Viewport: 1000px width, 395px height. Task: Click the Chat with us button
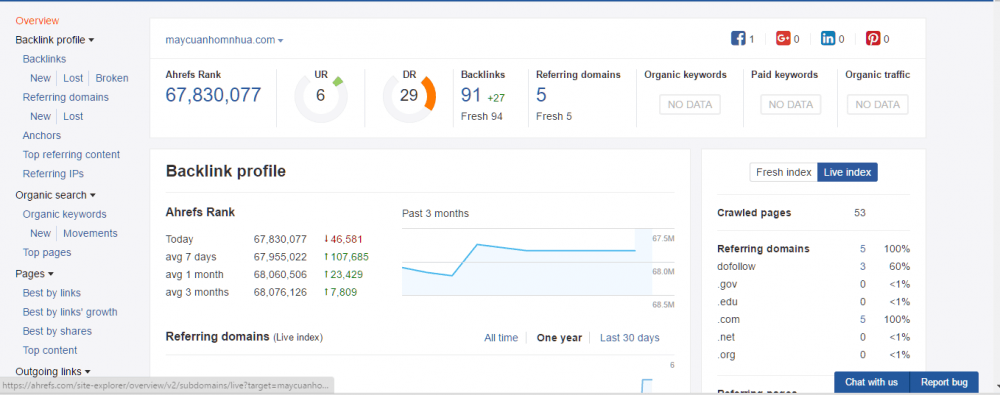(871, 382)
